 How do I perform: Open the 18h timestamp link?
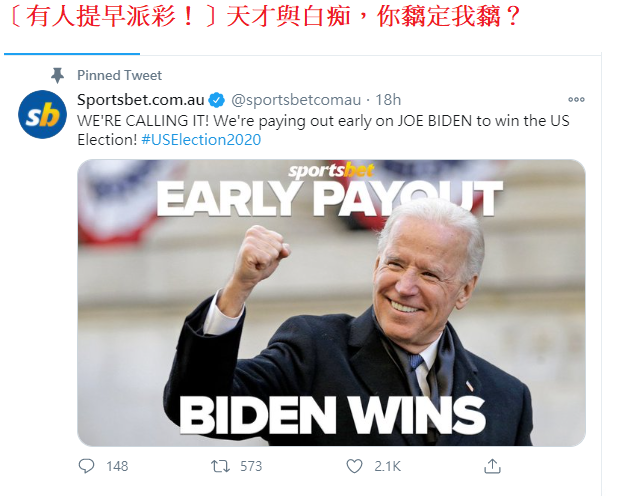(x=388, y=100)
